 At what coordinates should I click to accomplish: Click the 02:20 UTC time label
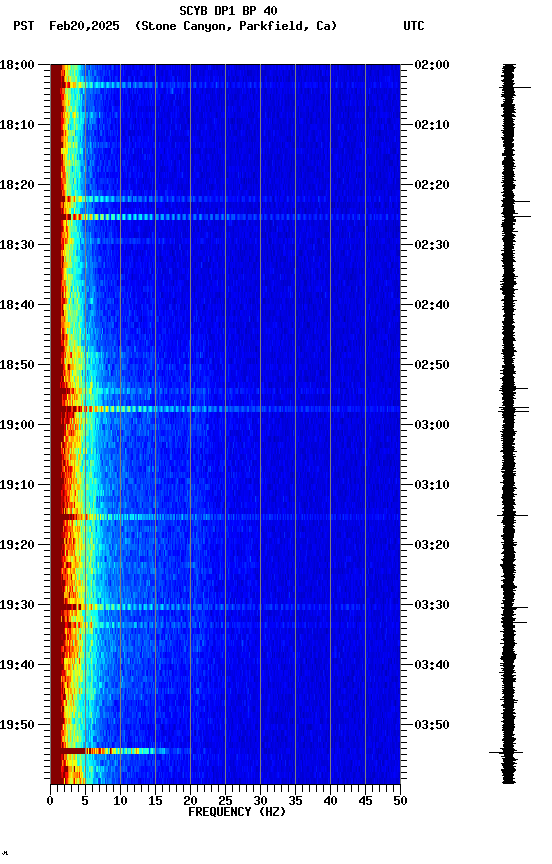[432, 185]
